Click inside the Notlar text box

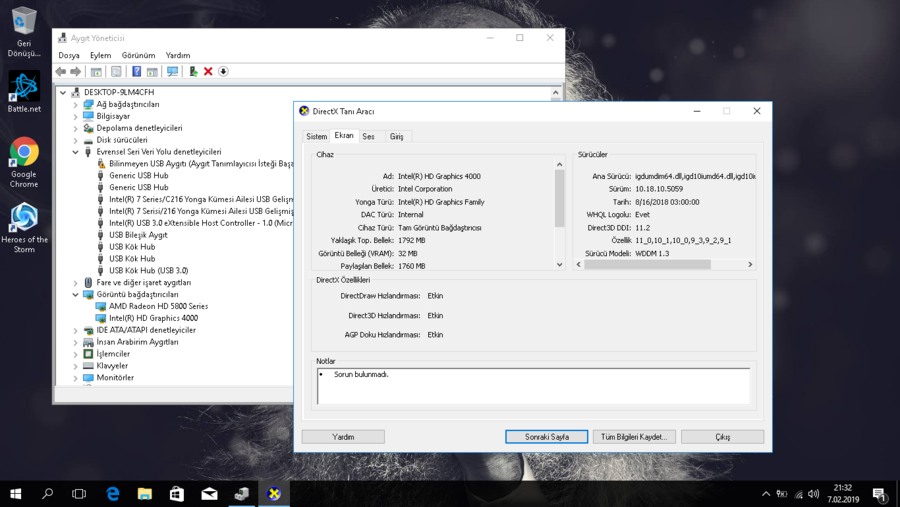(x=533, y=386)
